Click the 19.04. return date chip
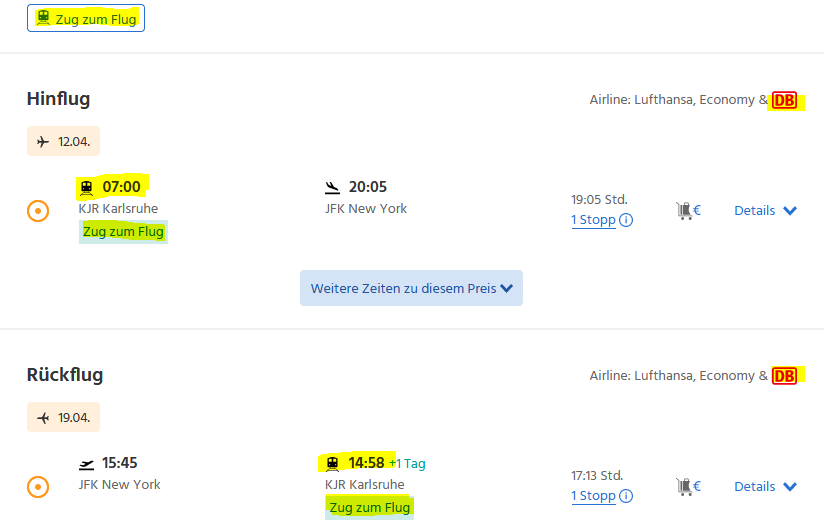Image resolution: width=824 pixels, height=528 pixels. coord(63,418)
